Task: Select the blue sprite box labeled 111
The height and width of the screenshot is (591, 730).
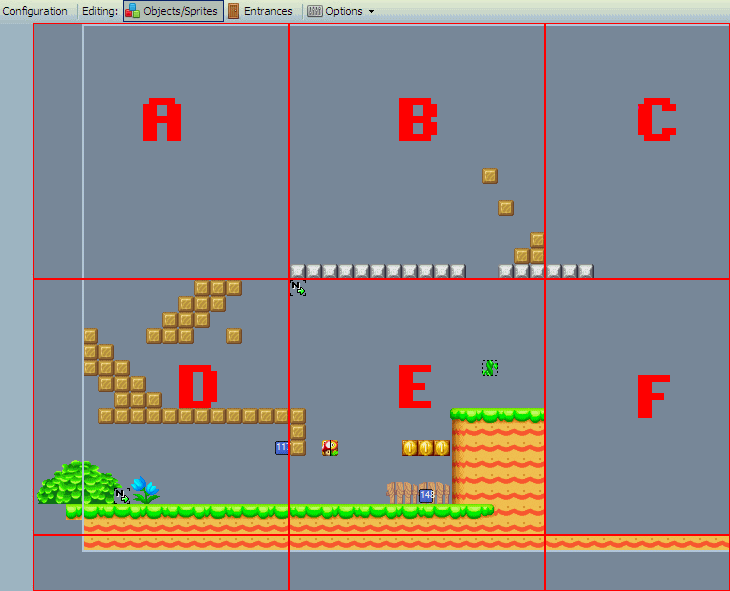Action: click(282, 448)
